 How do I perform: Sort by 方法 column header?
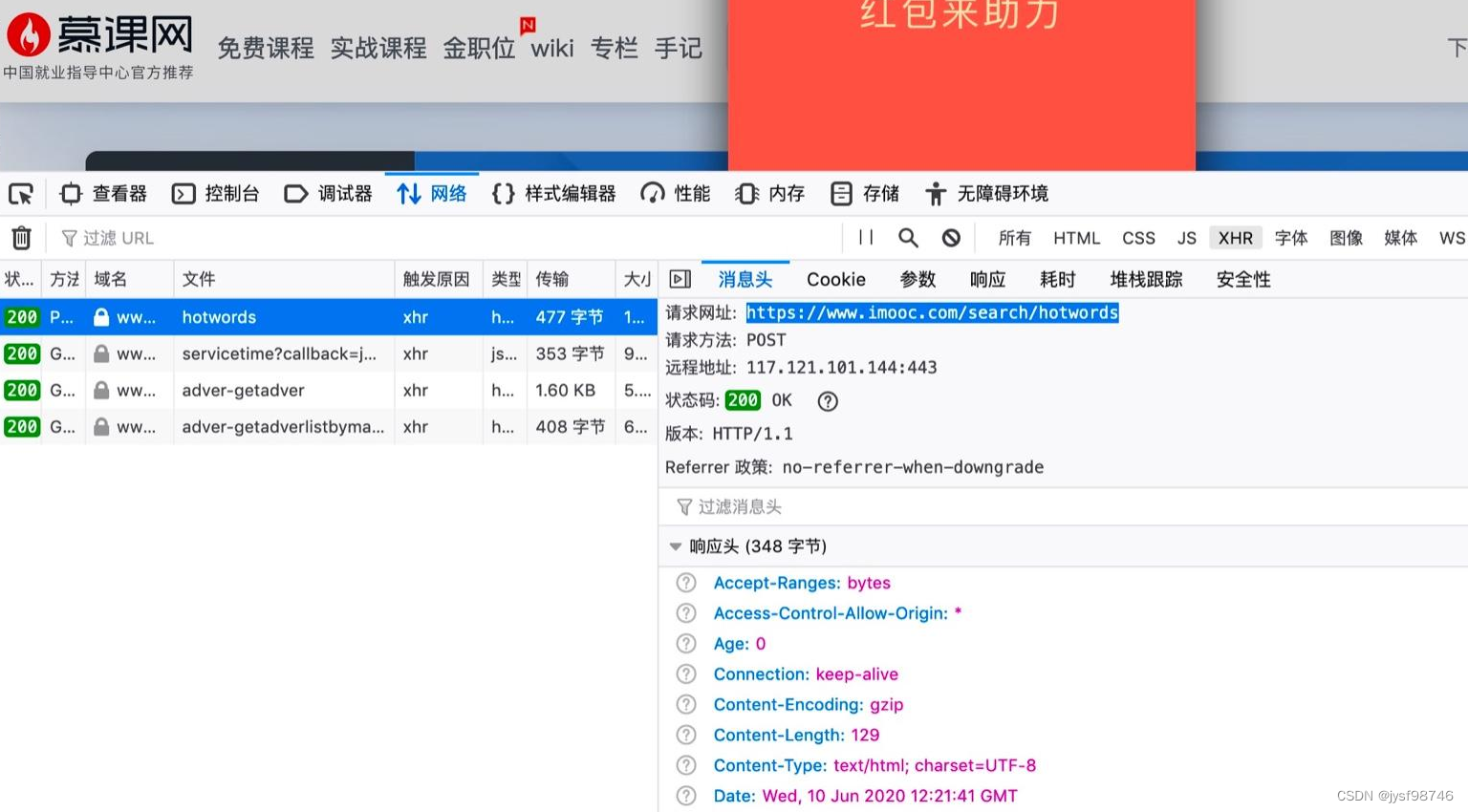(x=64, y=279)
